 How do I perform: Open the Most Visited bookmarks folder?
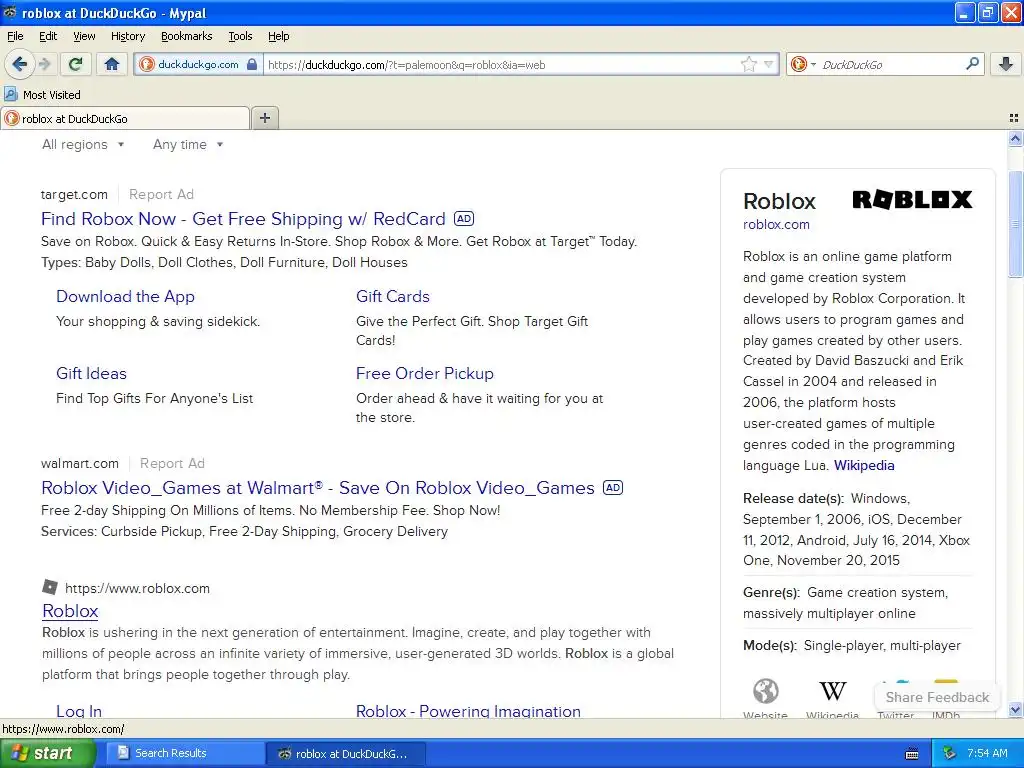[43, 95]
